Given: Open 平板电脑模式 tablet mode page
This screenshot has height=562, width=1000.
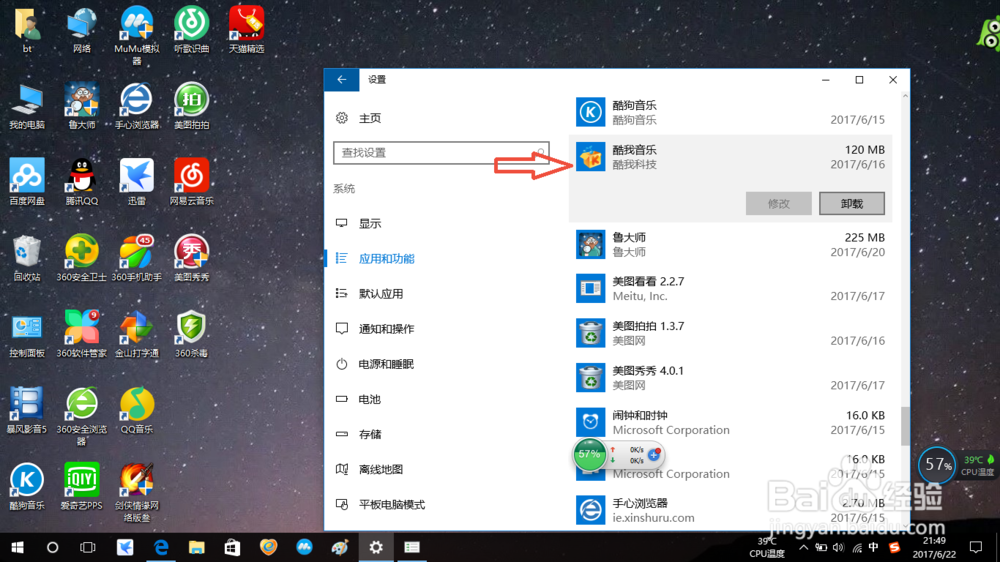Looking at the screenshot, I should (381, 504).
